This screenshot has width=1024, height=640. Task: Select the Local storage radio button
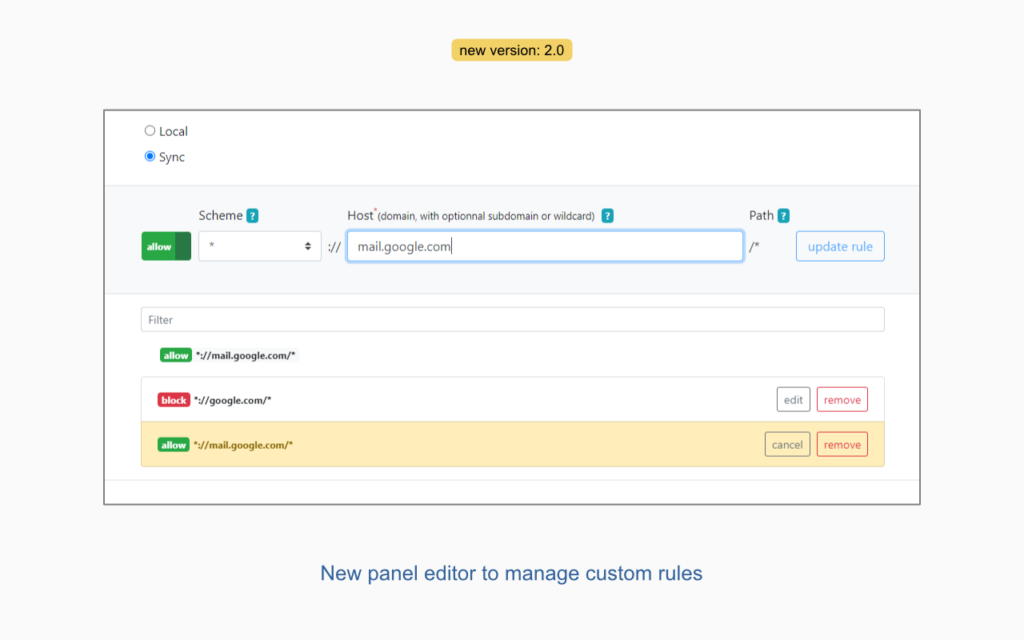tap(150, 131)
